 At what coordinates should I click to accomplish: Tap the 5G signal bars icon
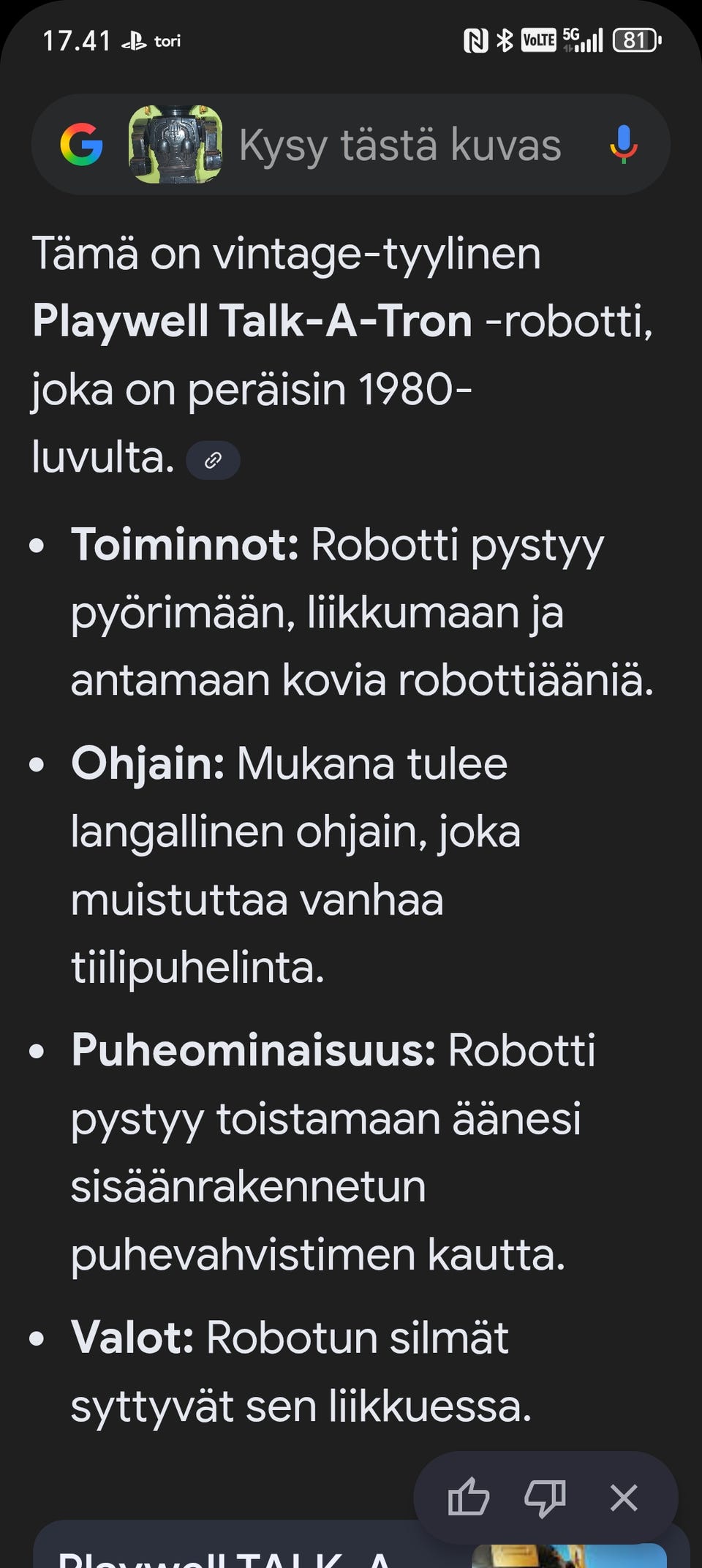(581, 41)
